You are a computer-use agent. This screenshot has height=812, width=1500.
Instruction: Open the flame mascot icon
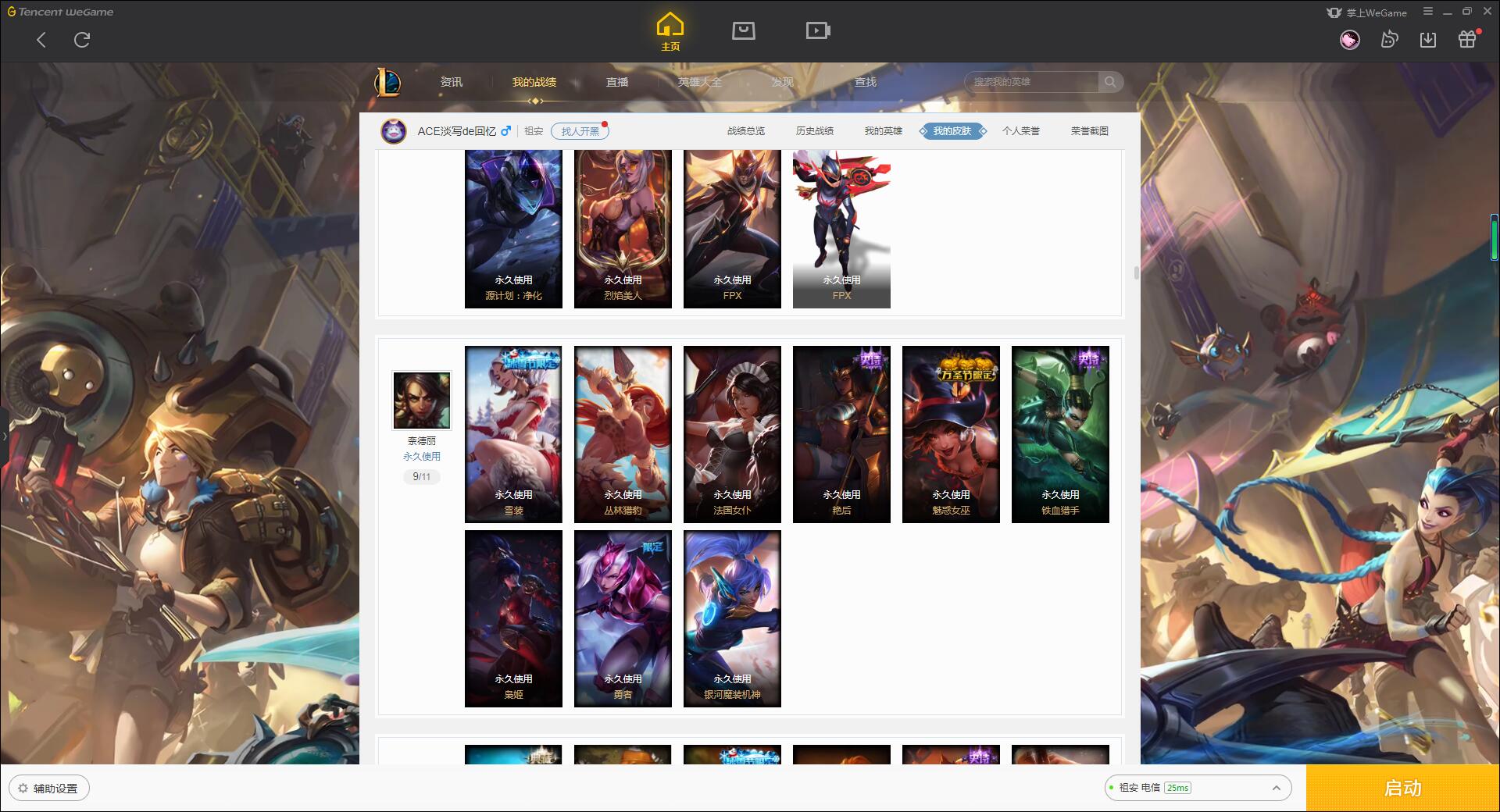pos(1389,39)
